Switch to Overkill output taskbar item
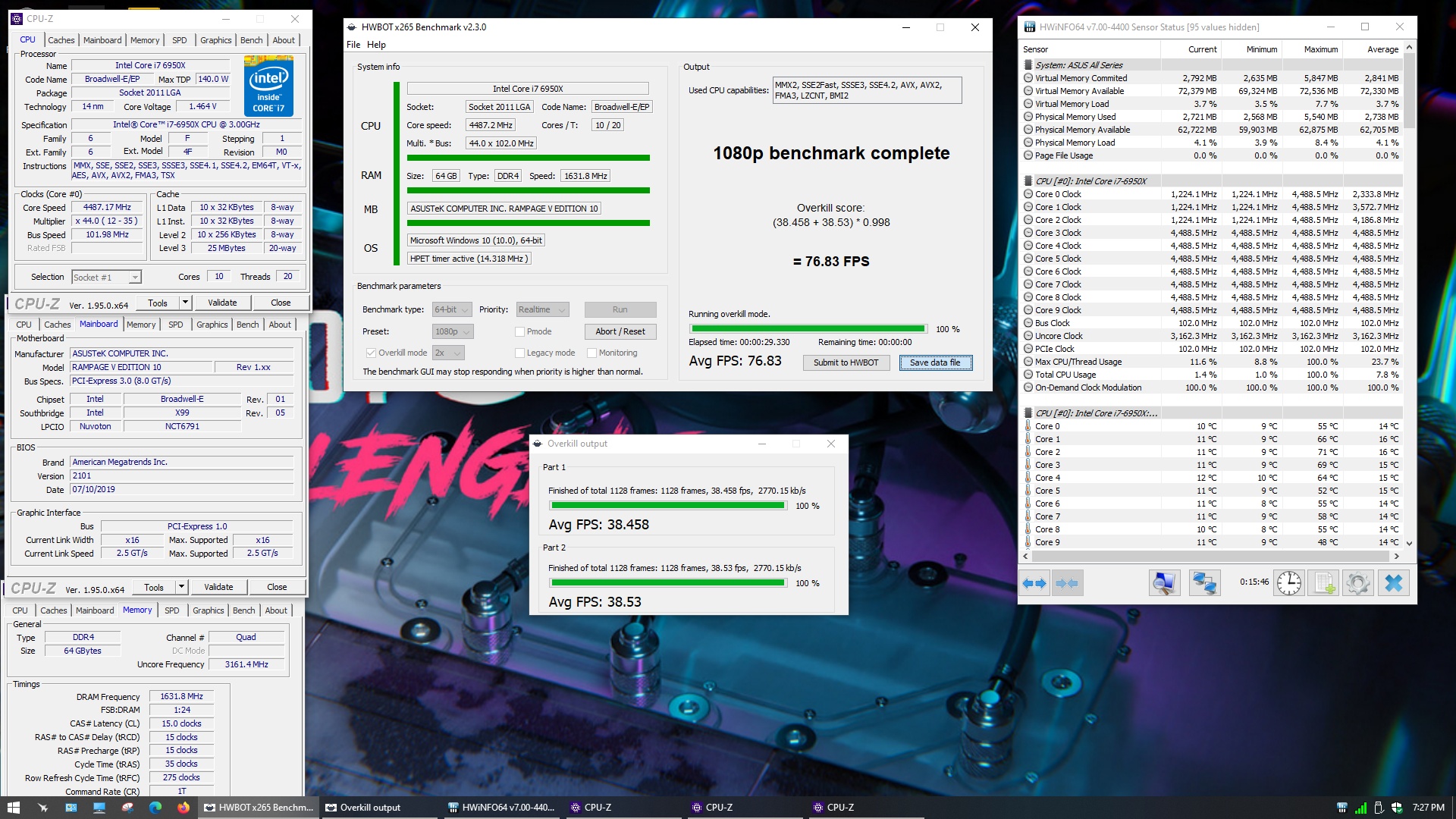The width and height of the screenshot is (1456, 819). pyautogui.click(x=379, y=808)
